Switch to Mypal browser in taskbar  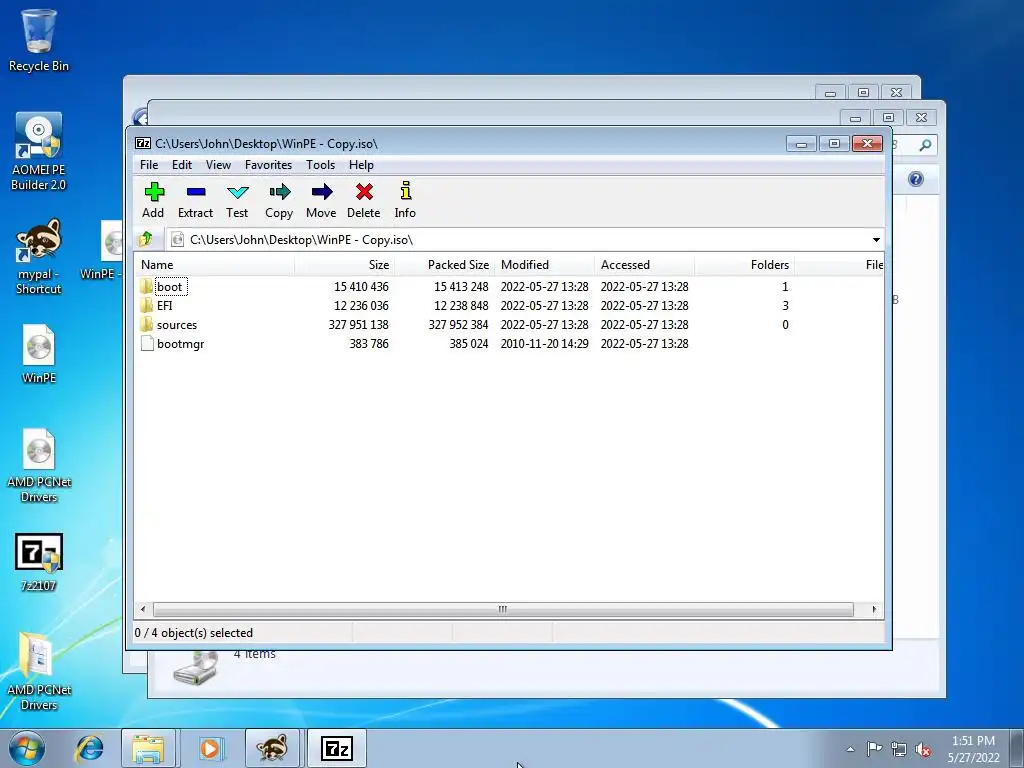pyautogui.click(x=272, y=748)
